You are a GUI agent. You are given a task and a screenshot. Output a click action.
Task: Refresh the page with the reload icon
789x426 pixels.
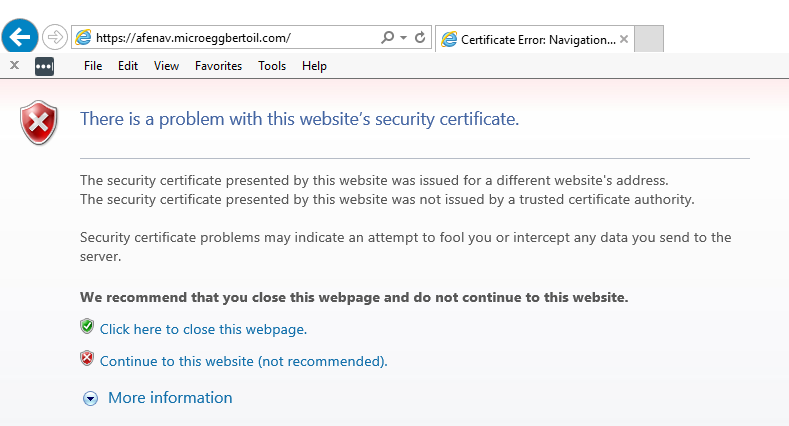pos(420,38)
